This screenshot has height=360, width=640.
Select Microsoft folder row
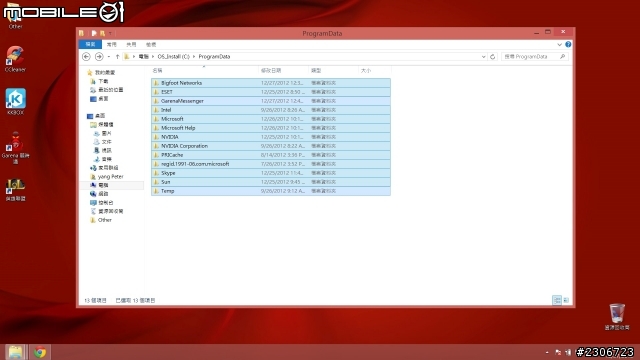[271, 119]
